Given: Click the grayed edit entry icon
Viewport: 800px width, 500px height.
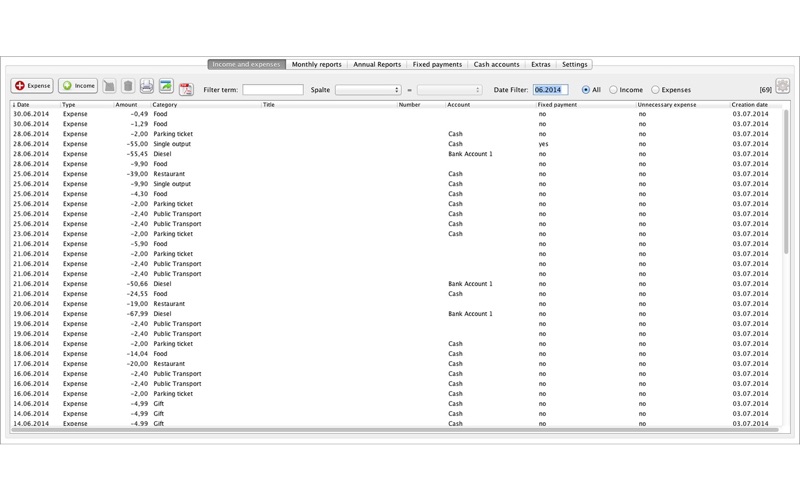Looking at the screenshot, I should point(109,86).
